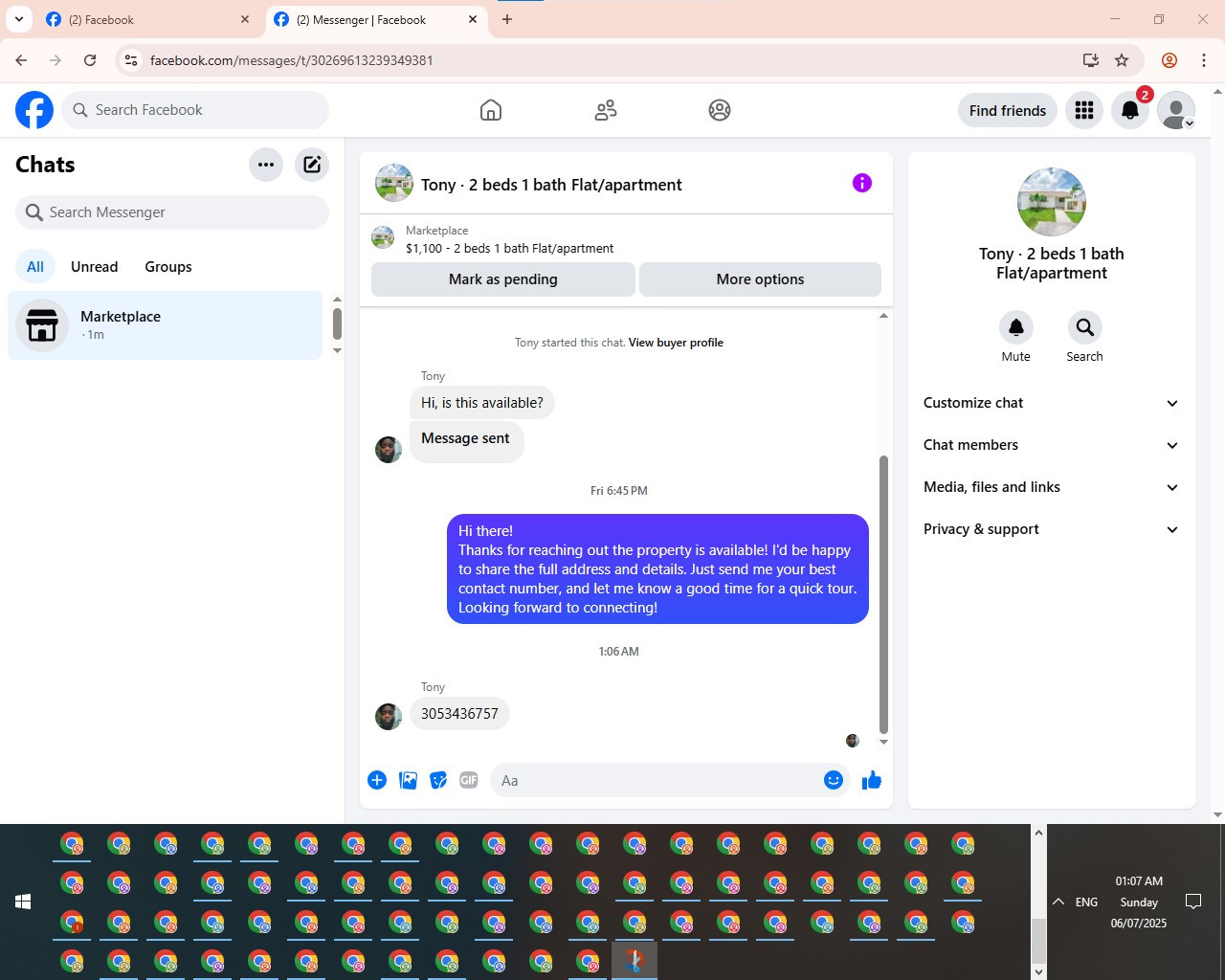Open the Chrome three-dot menu
The image size is (1225, 980).
(1204, 60)
